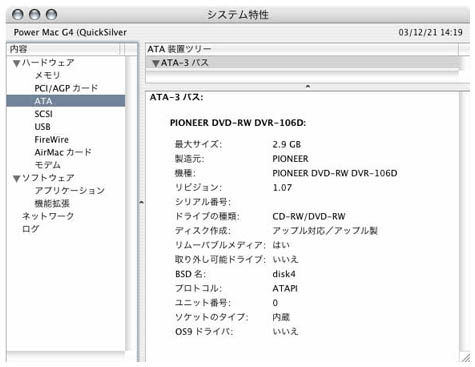475x367 pixels.
Task: Open the FireWire sidebar entry
Action: (x=52, y=139)
